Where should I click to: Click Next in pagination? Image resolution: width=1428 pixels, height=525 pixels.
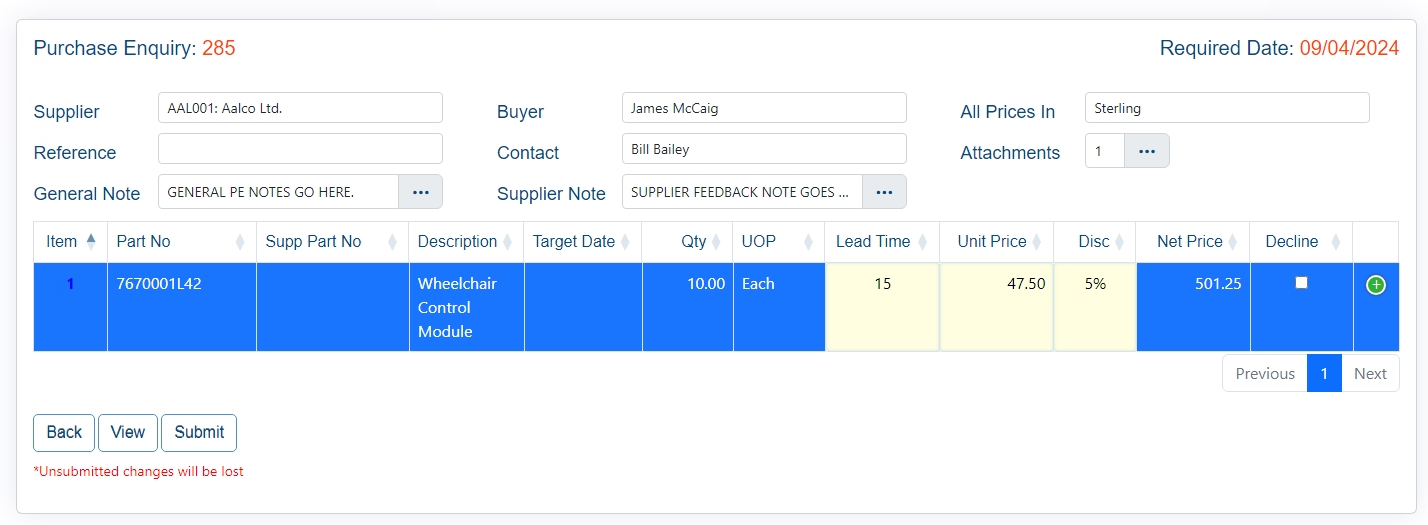pos(1369,373)
